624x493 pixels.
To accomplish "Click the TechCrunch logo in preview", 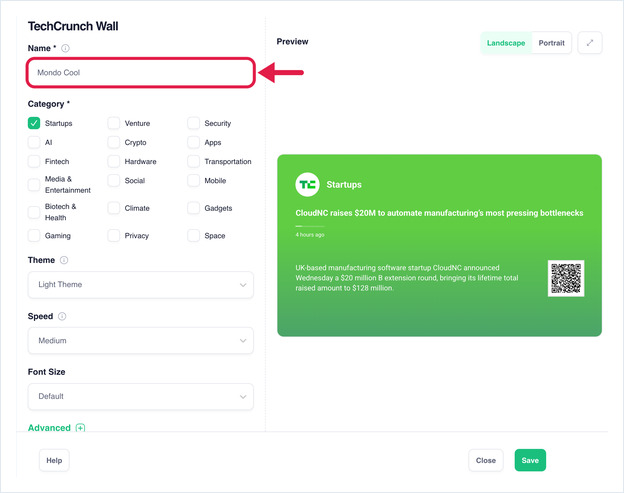I will (307, 184).
